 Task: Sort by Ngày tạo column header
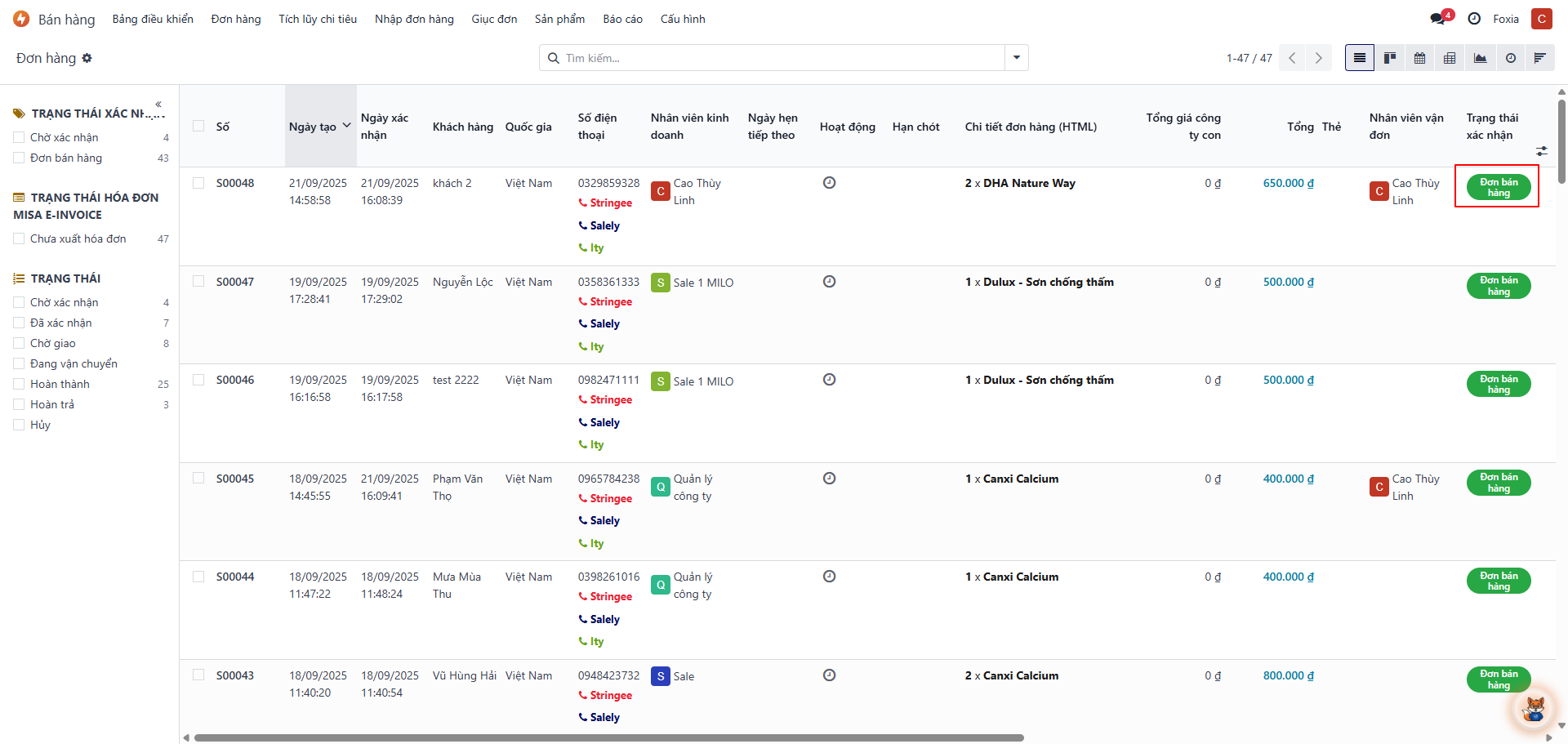tap(313, 127)
